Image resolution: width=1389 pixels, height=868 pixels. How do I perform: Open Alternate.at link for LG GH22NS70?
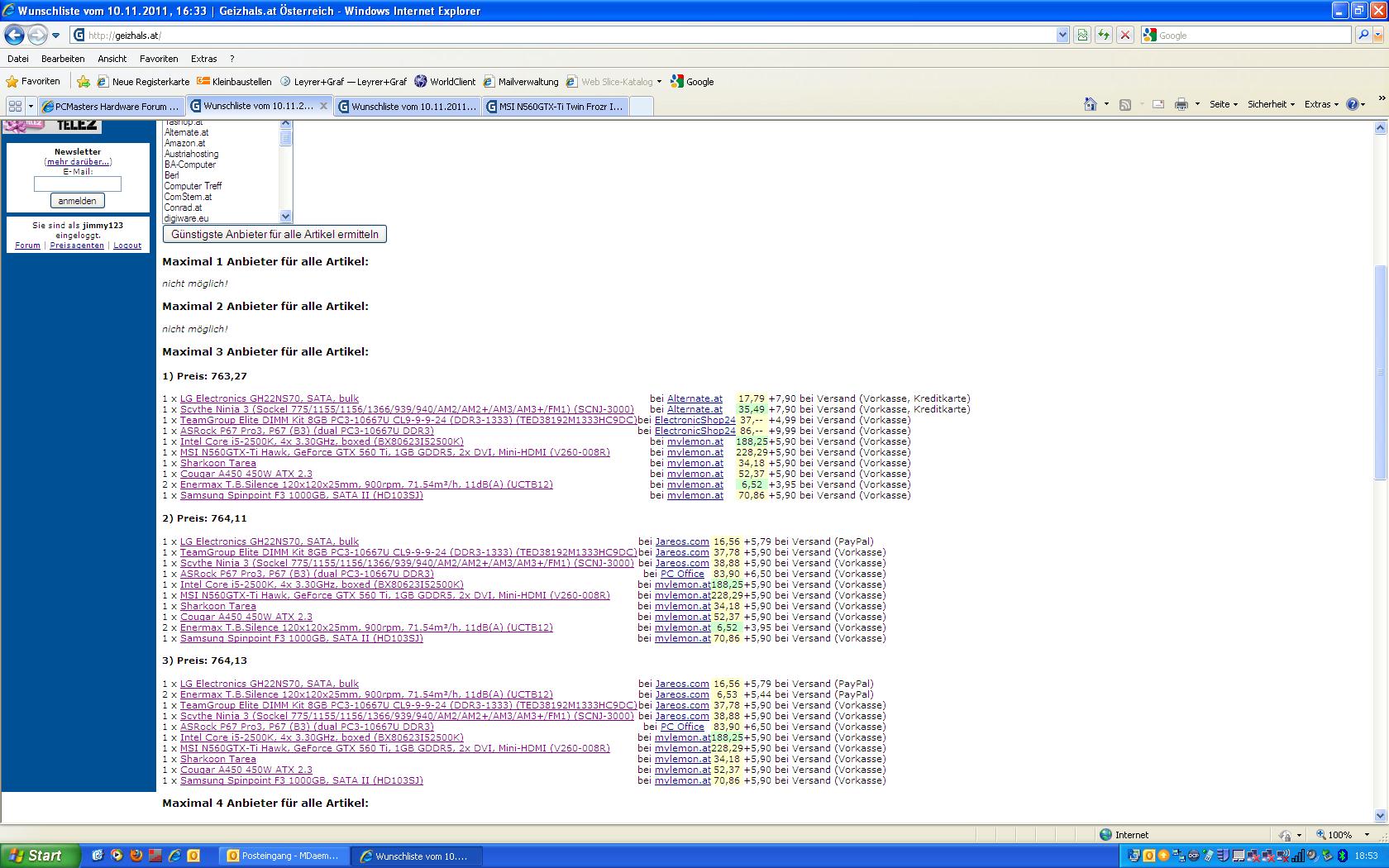[694, 398]
